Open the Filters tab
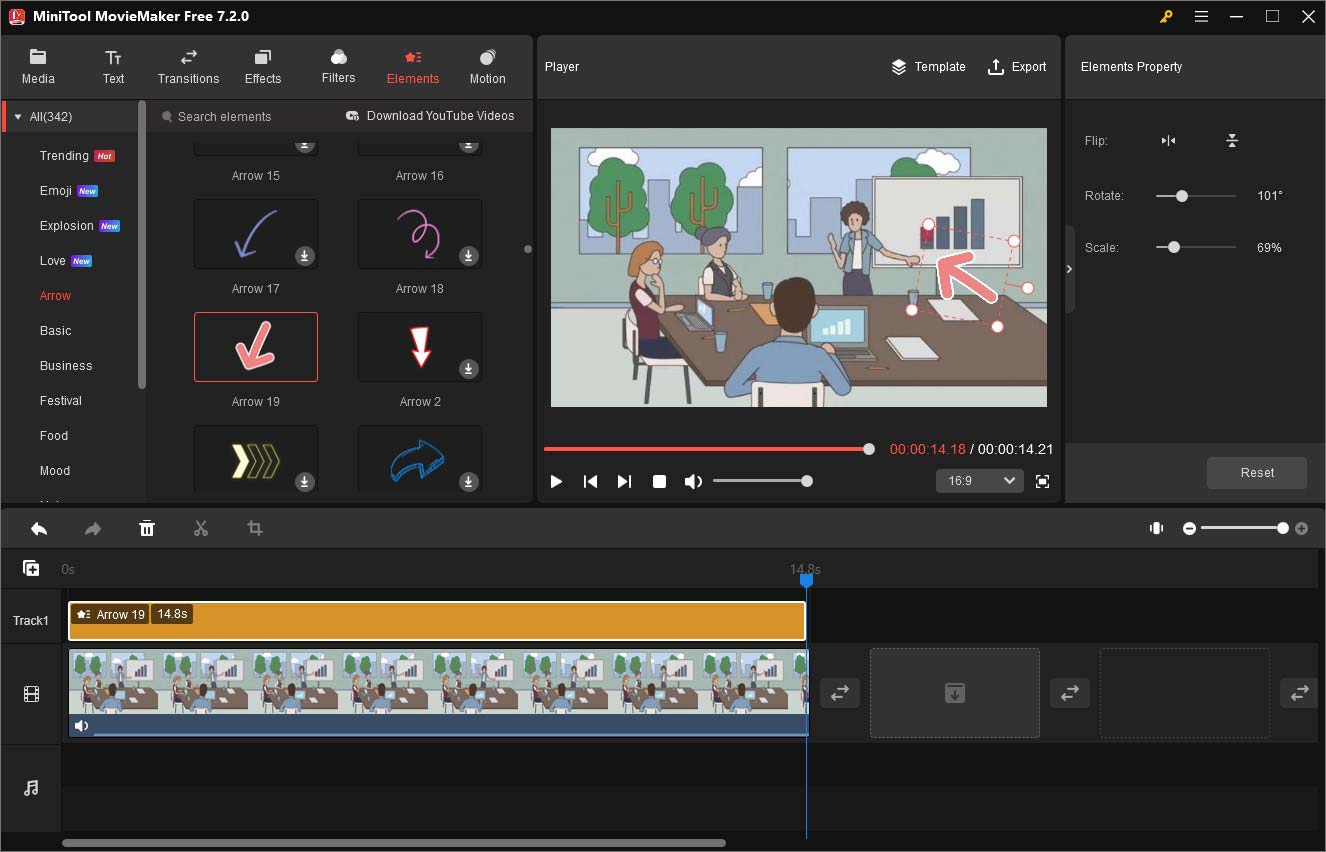Image resolution: width=1326 pixels, height=852 pixels. 338,66
